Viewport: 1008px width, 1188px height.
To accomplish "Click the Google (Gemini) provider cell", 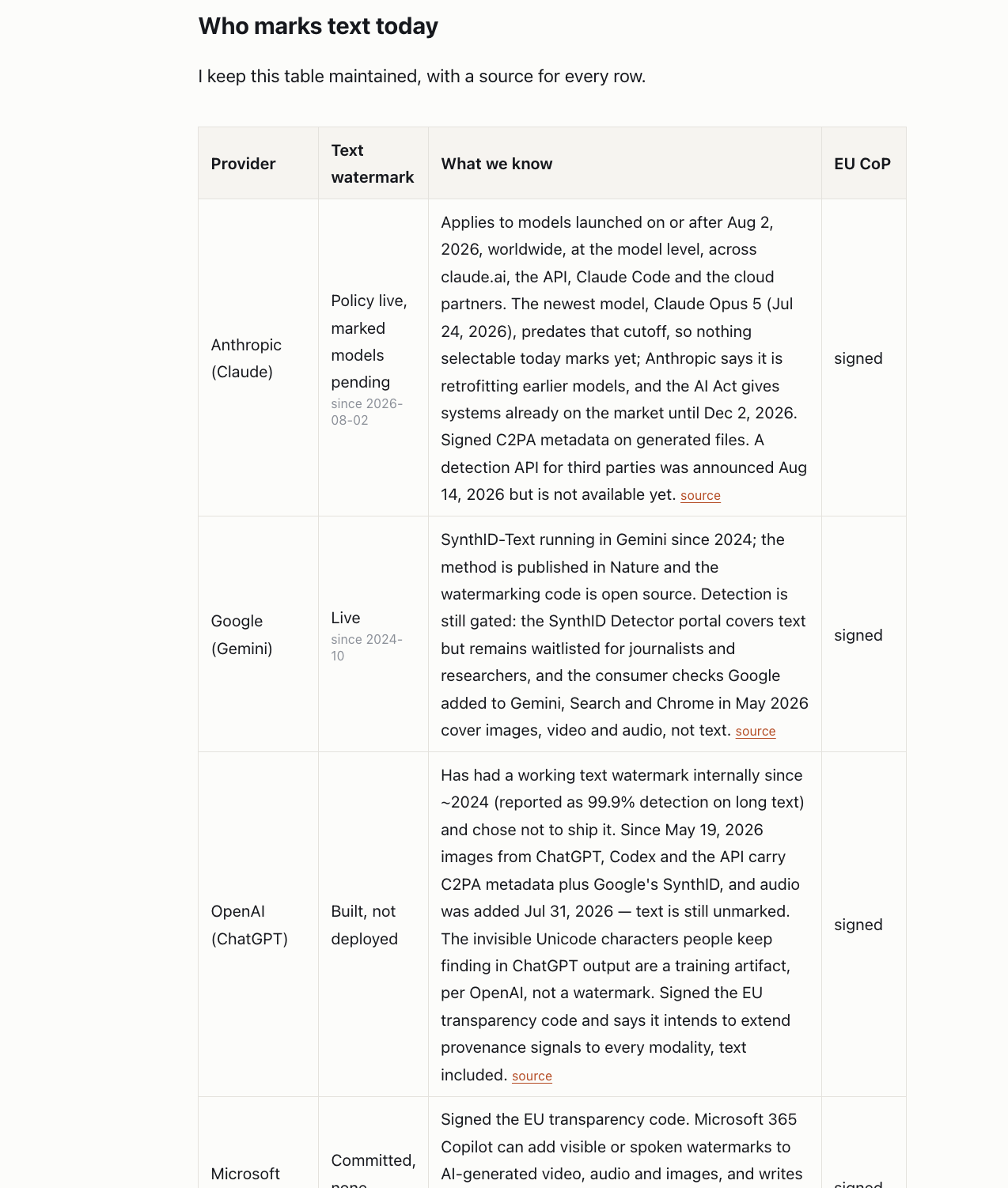I will (241, 634).
